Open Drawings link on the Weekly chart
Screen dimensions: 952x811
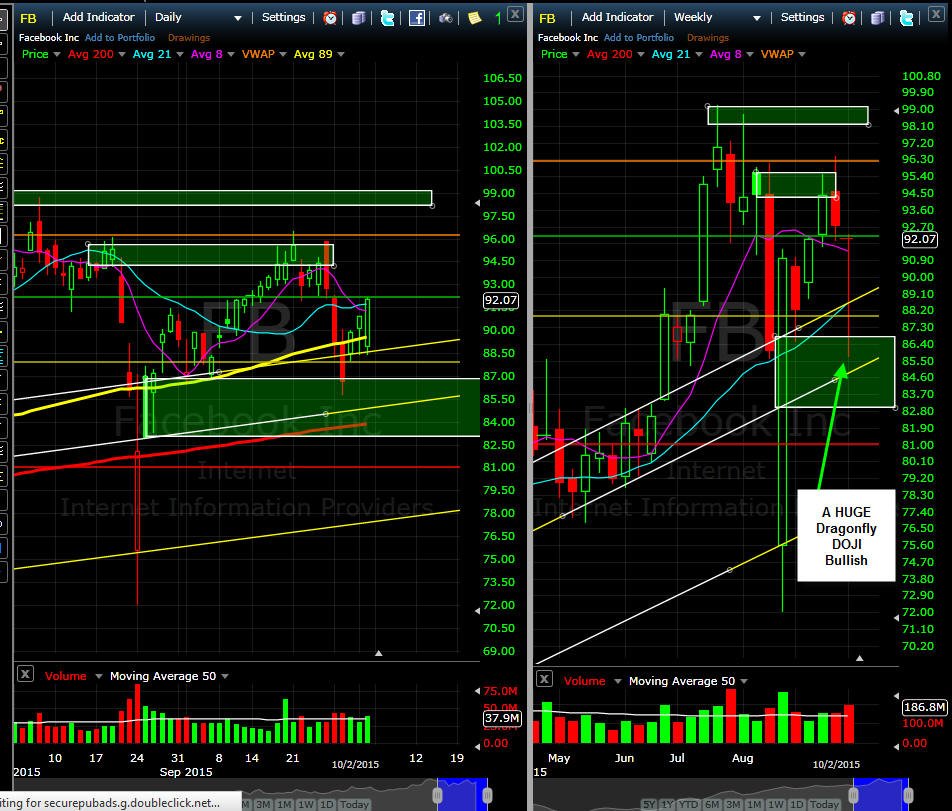pyautogui.click(x=708, y=38)
